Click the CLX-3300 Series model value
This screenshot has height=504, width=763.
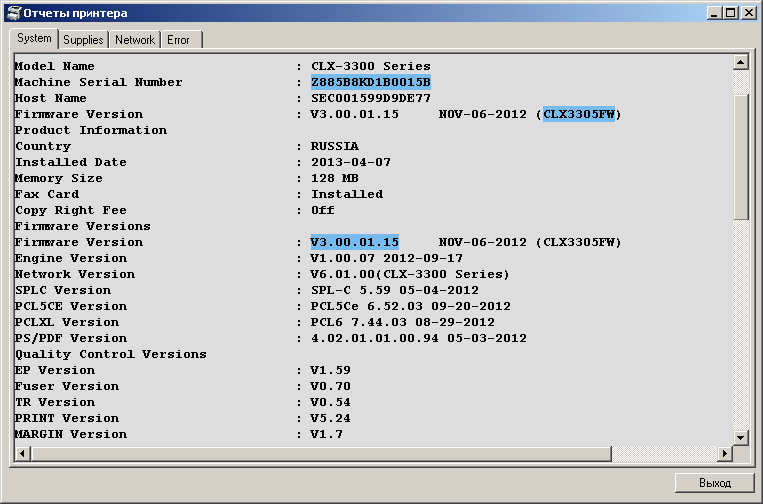(371, 66)
